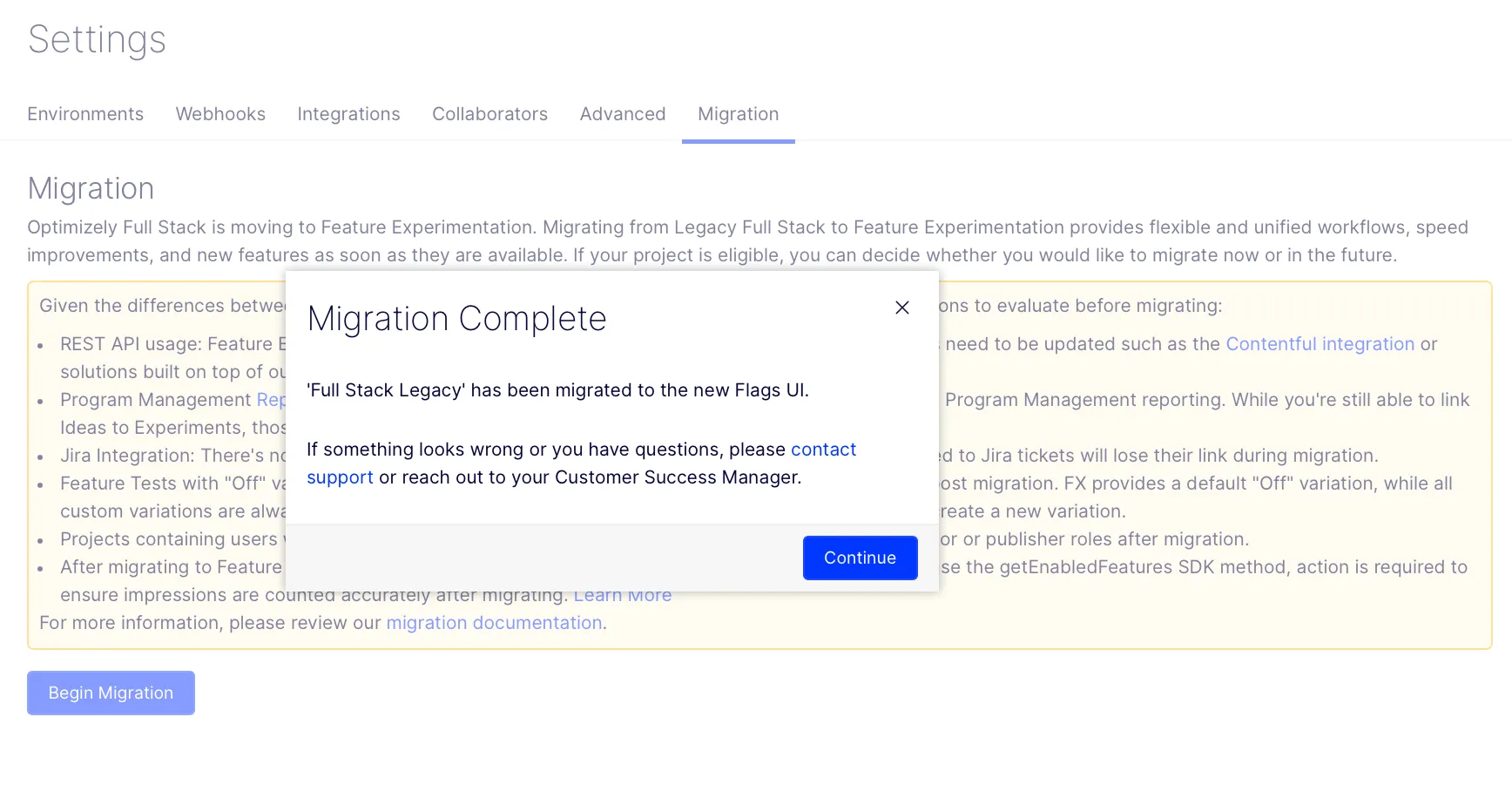1512x798 pixels.
Task: Click the Continue button
Action: click(x=860, y=558)
